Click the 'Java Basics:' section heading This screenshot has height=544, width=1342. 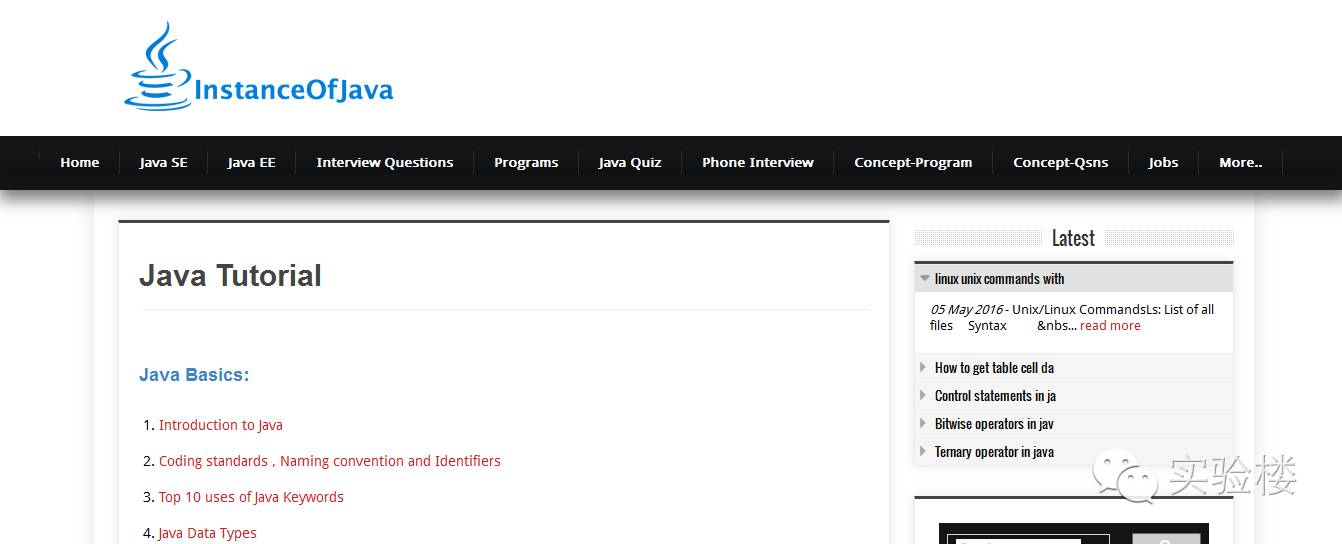(194, 375)
